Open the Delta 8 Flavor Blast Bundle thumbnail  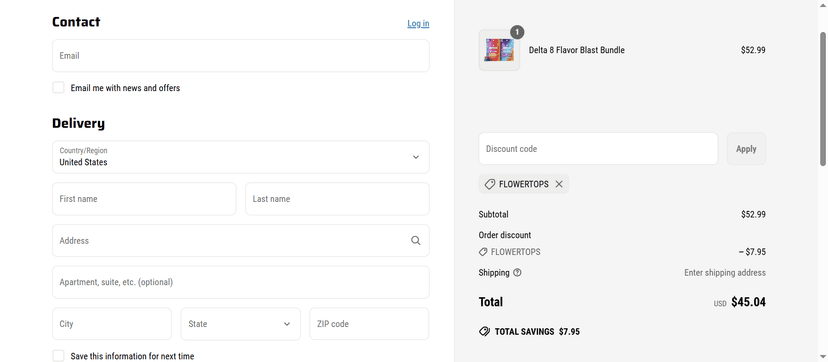click(x=499, y=50)
